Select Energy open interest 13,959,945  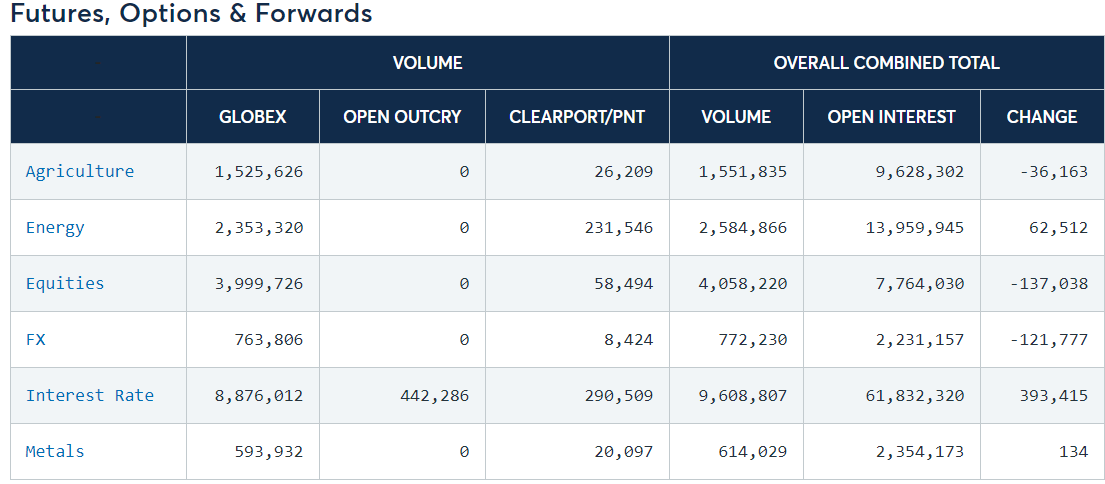pyautogui.click(x=915, y=227)
